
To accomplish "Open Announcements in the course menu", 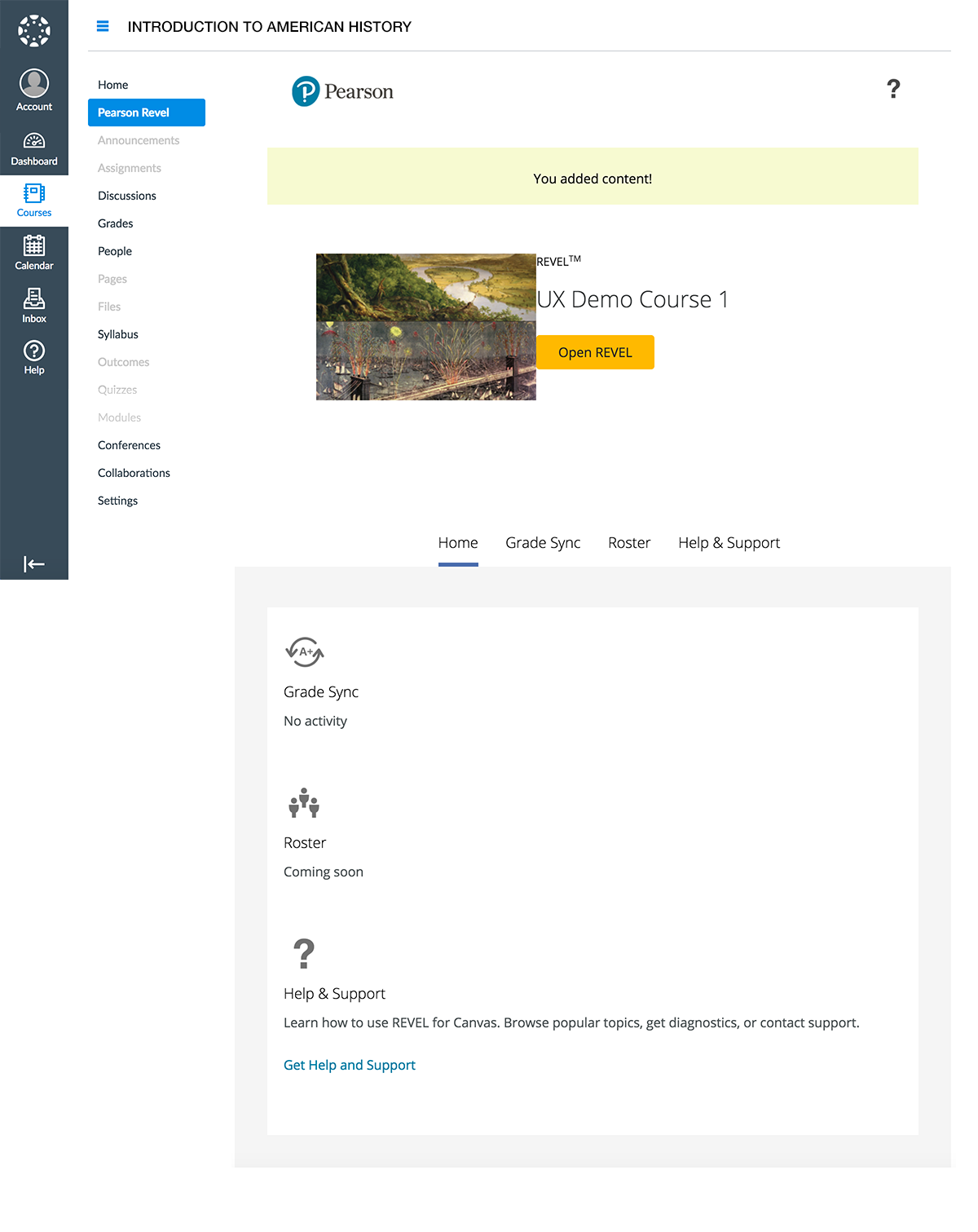I will [139, 140].
